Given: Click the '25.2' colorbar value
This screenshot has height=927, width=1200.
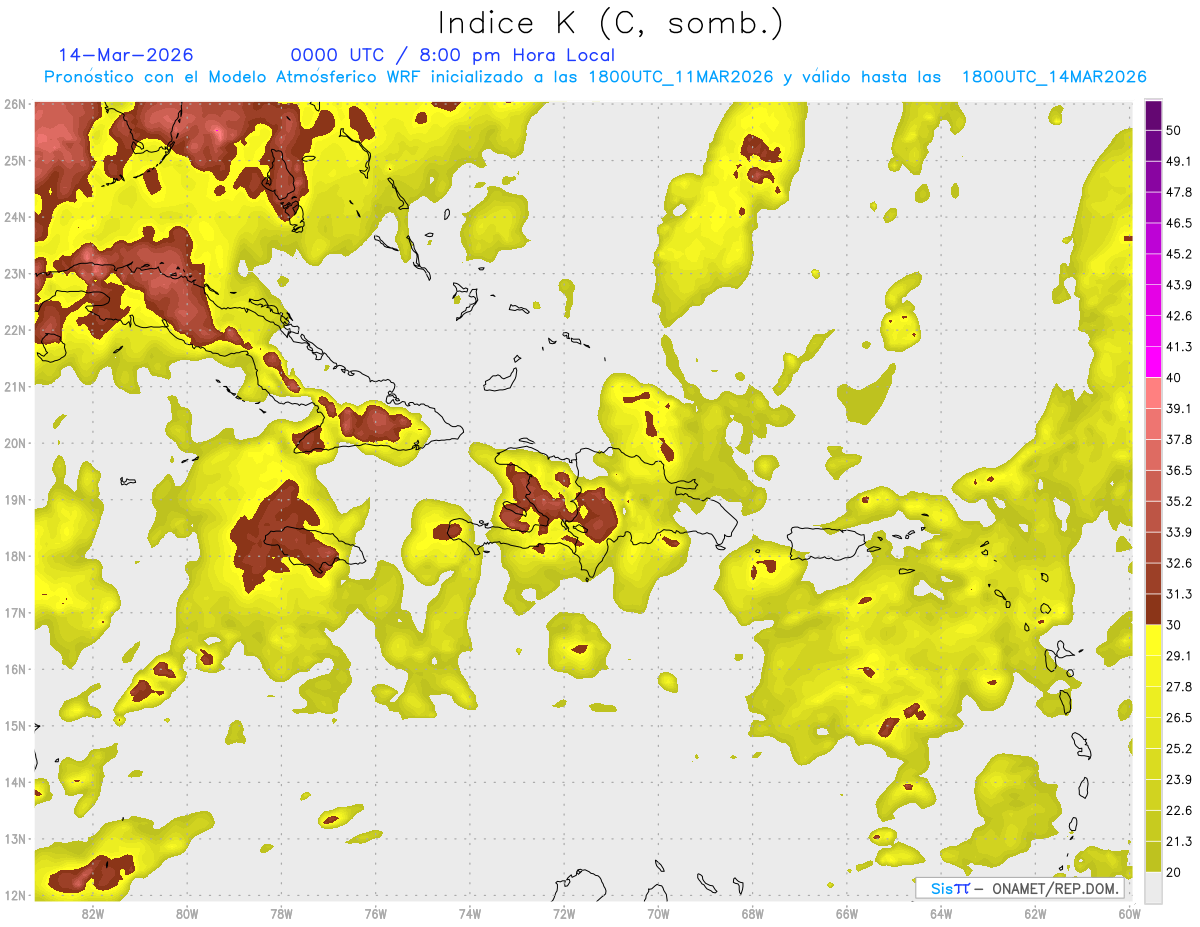Looking at the screenshot, I should 1179,748.
